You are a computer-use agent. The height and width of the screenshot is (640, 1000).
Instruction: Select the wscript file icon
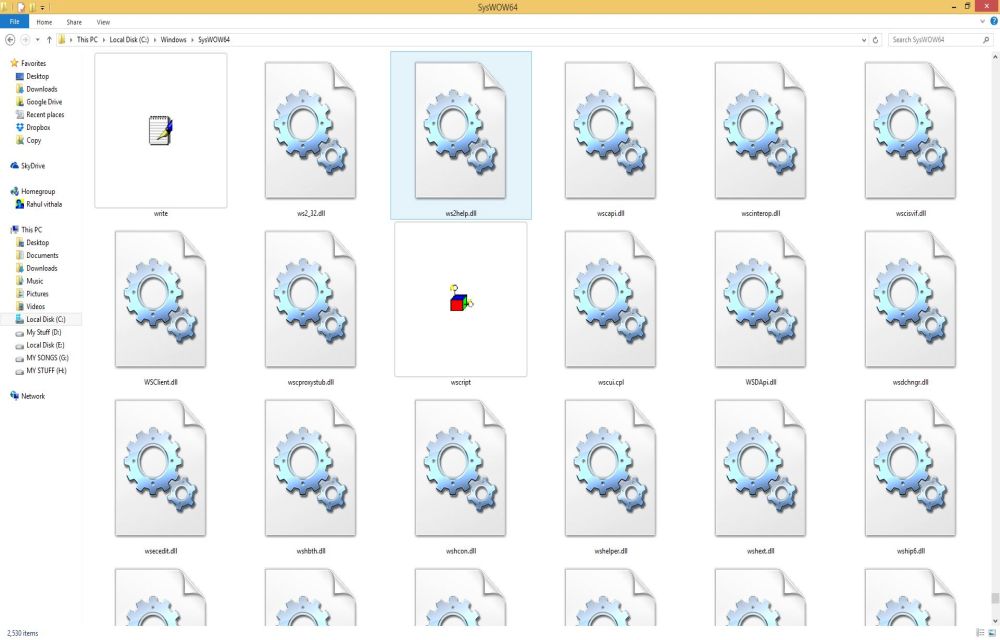(459, 298)
